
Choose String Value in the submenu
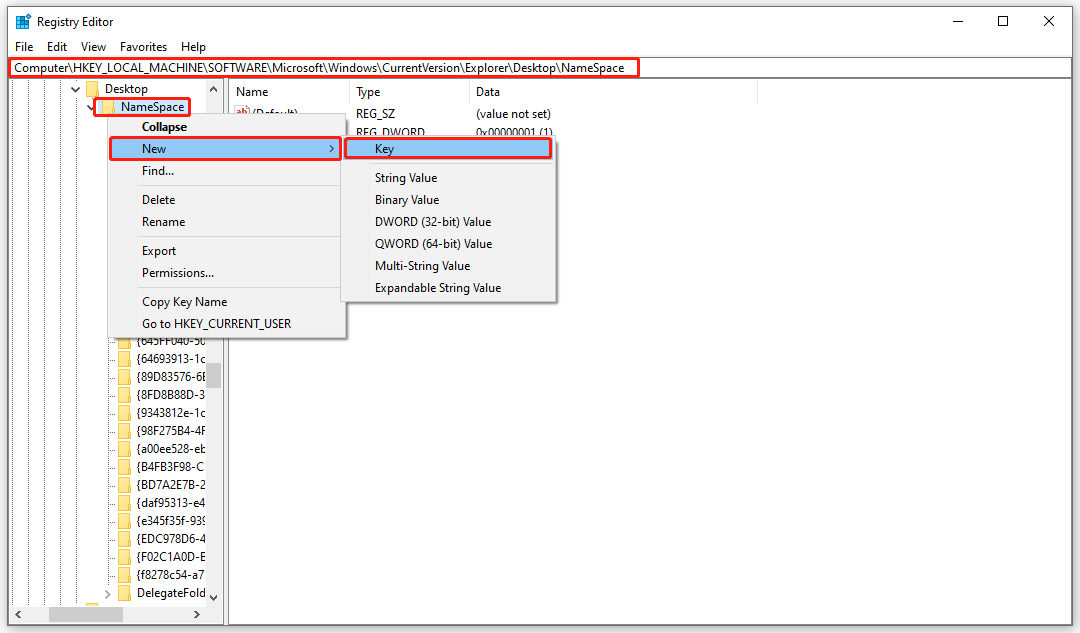point(448,178)
